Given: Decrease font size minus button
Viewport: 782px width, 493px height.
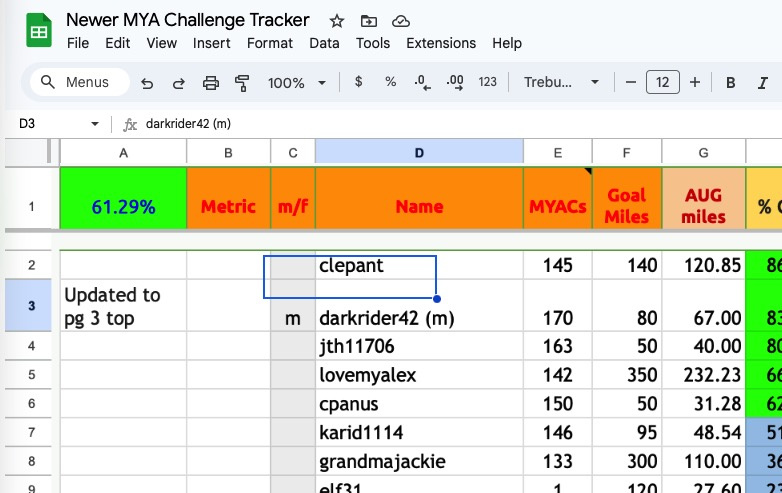Looking at the screenshot, I should 630,82.
